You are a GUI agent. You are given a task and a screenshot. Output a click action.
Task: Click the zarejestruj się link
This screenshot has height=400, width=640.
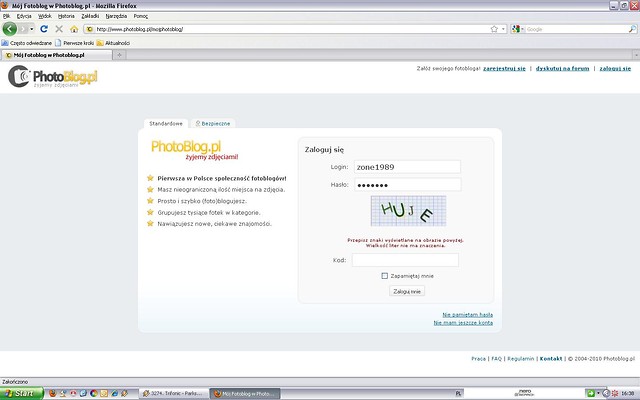(504, 68)
